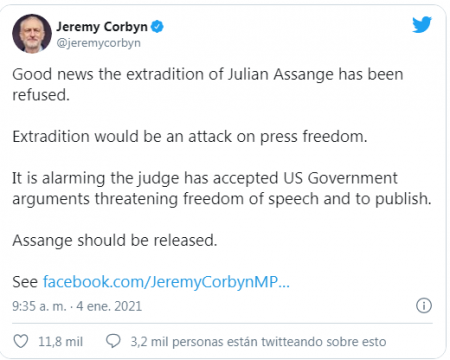Click the 'Assange should be released.' line
This screenshot has width=450, height=360.
click(x=115, y=240)
